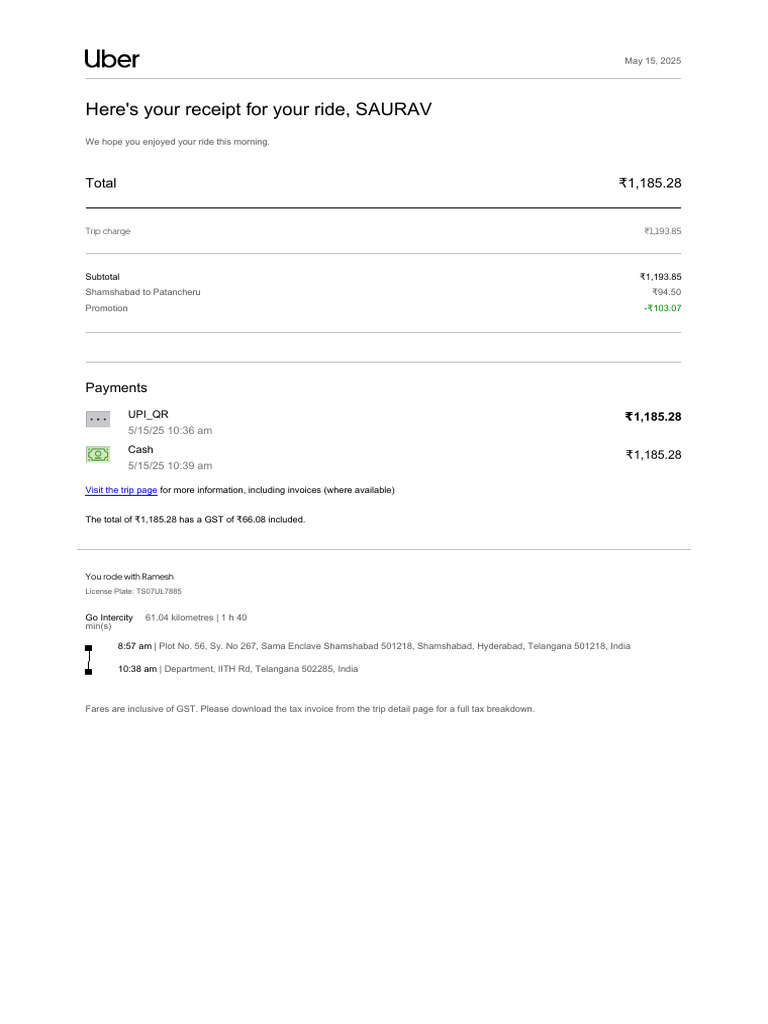Click the May 15, 2025 date

tap(652, 61)
